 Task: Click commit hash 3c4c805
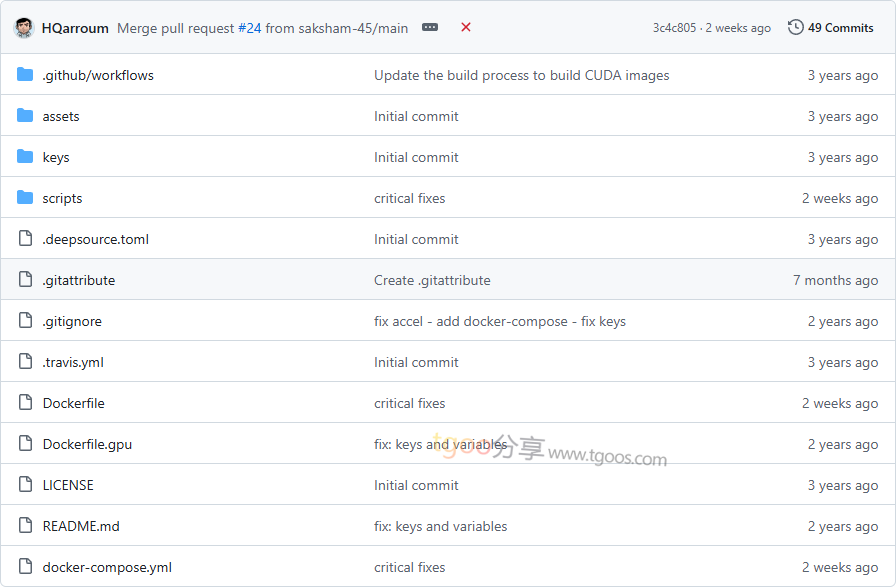pos(674,28)
